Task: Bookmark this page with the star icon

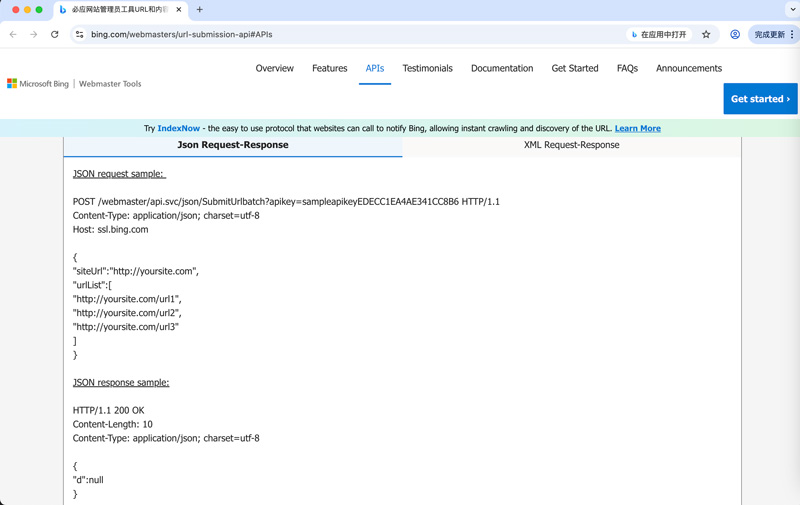Action: 706,34
